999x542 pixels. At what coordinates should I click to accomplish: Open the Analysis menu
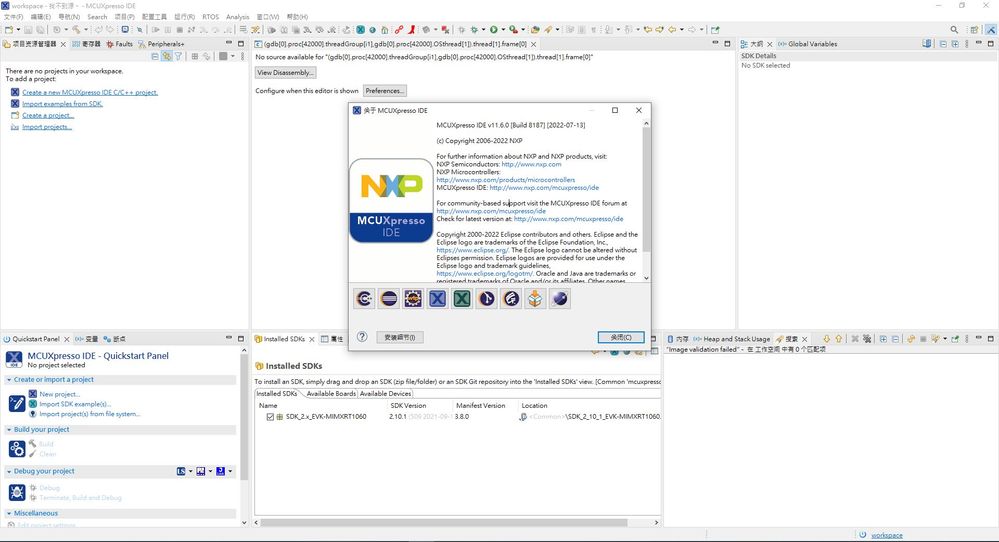(x=238, y=17)
